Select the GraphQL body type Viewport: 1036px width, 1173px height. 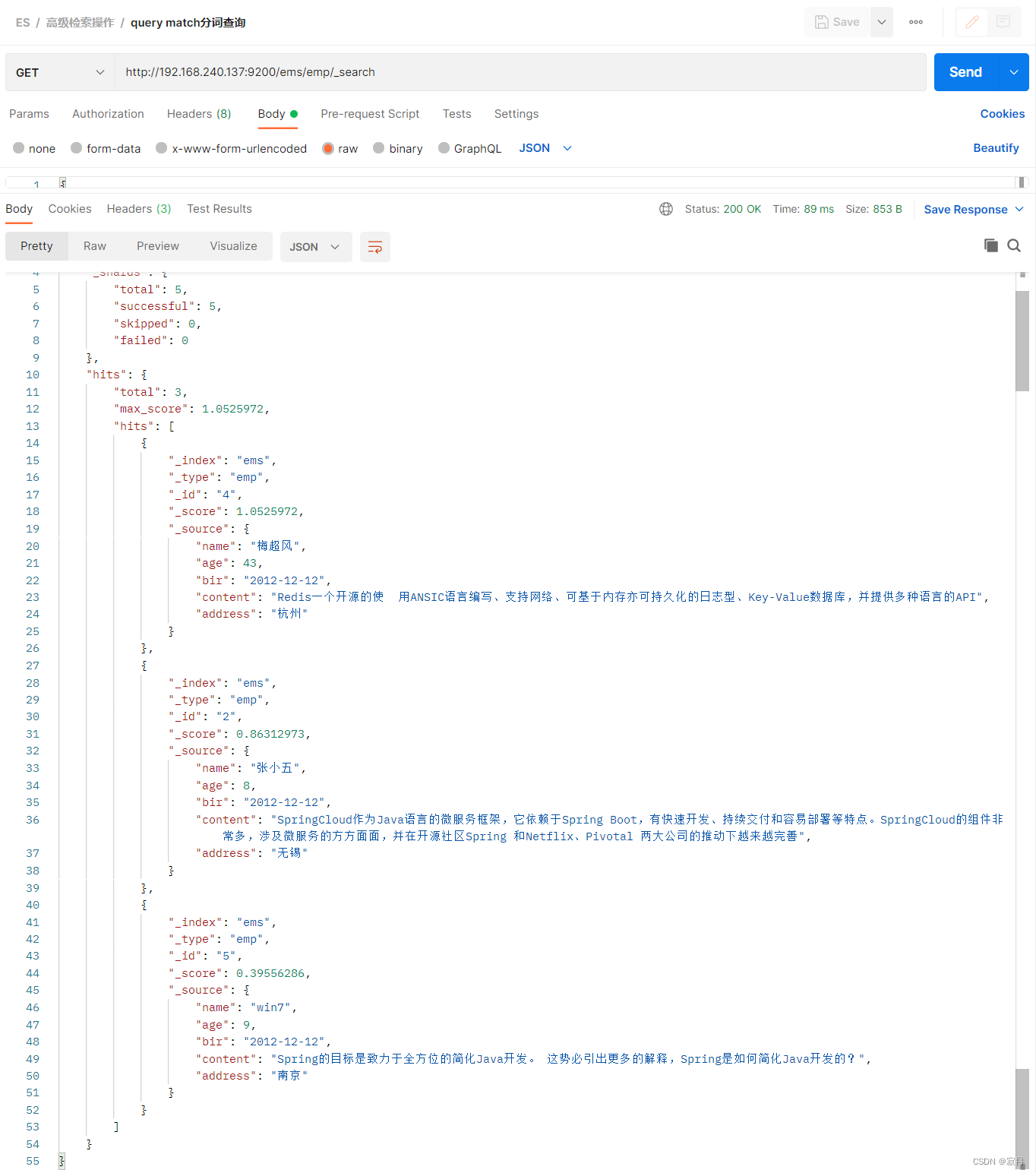click(x=469, y=148)
